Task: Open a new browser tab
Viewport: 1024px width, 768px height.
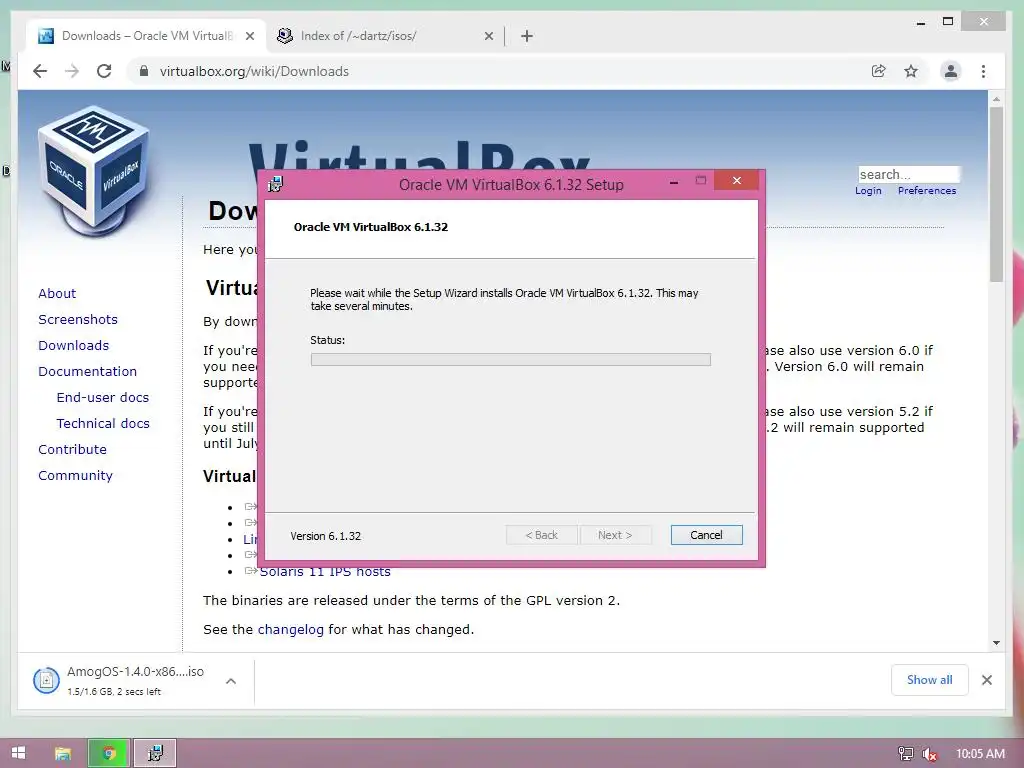Action: (527, 36)
